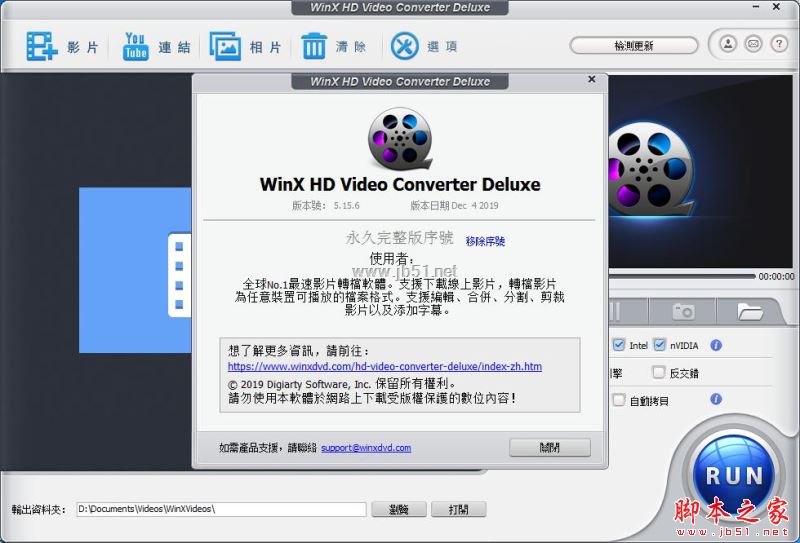Click the 檢測更新 check-update button
The height and width of the screenshot is (543, 800).
(x=634, y=45)
